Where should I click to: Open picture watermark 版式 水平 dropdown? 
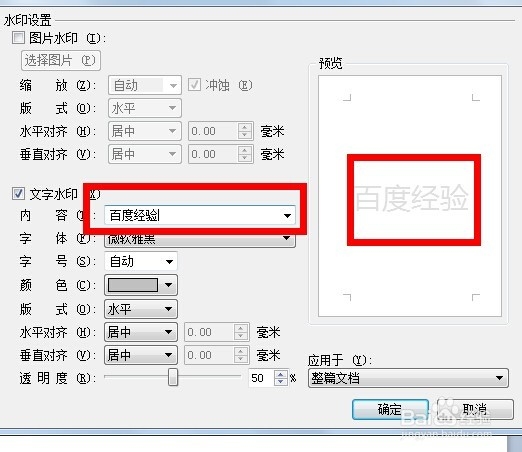click(x=145, y=108)
